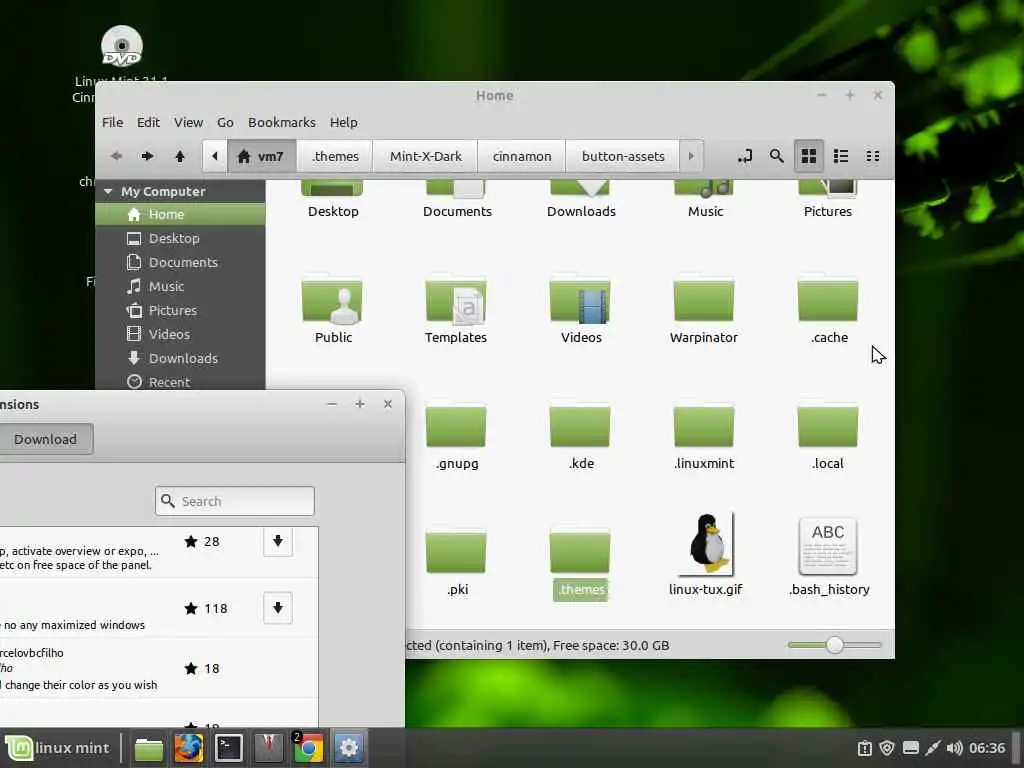Screen dimensions: 1024x768
Task: Launch Firefox from the panel
Action: [x=189, y=748]
